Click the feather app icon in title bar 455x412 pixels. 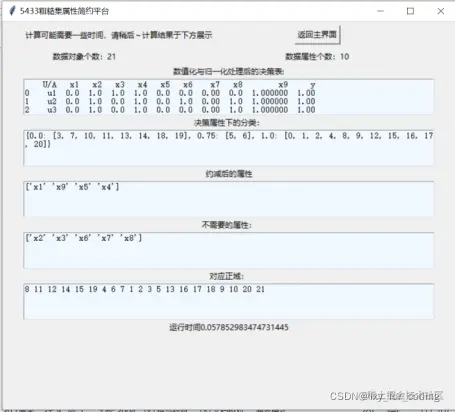point(12,11)
